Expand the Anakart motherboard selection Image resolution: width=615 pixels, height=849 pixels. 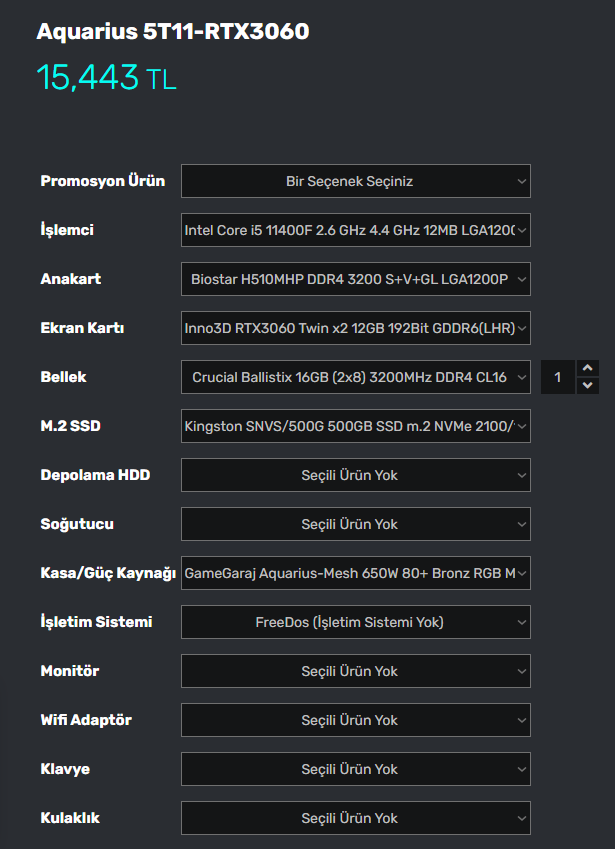click(x=355, y=279)
